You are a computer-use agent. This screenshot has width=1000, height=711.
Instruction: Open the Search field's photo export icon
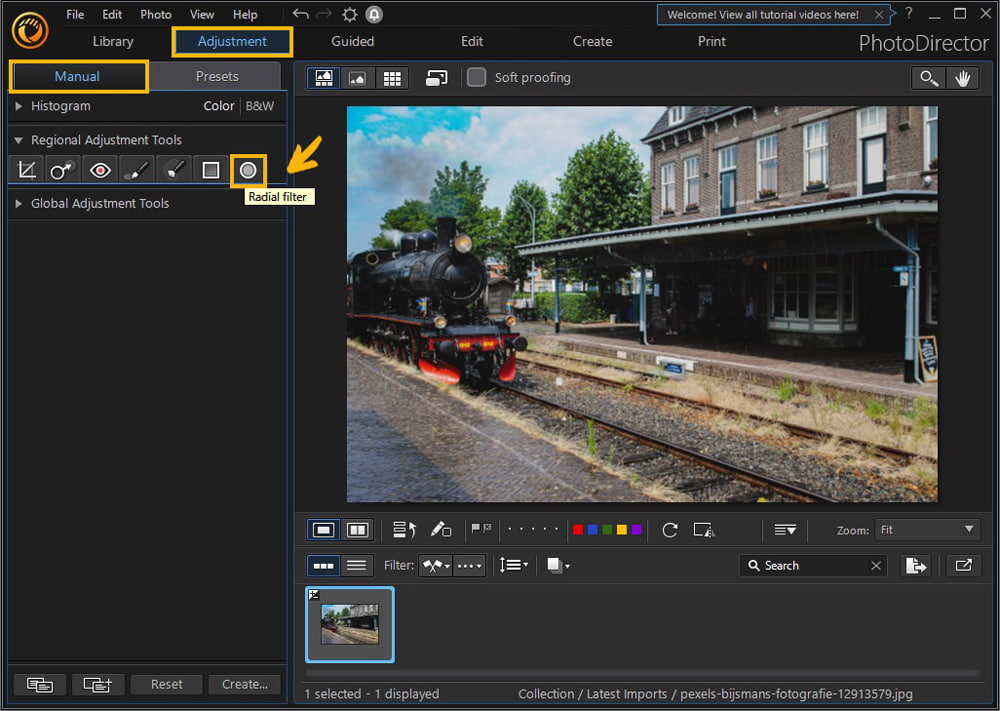point(916,565)
